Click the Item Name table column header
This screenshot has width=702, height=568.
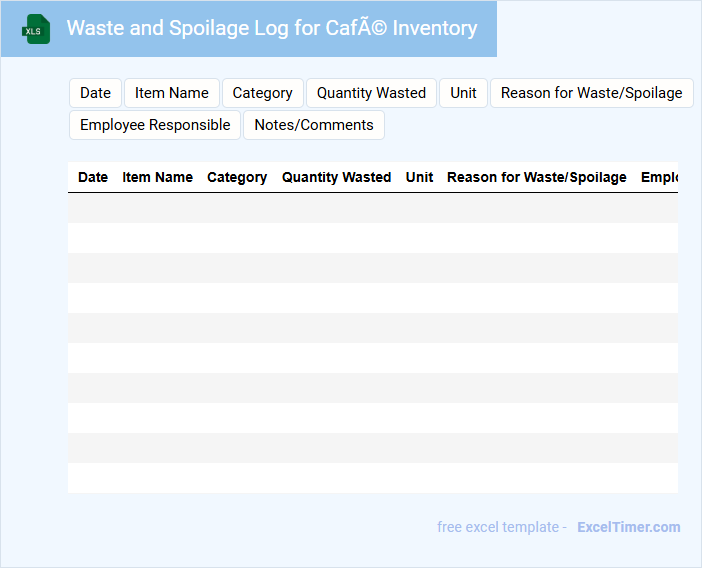[157, 177]
